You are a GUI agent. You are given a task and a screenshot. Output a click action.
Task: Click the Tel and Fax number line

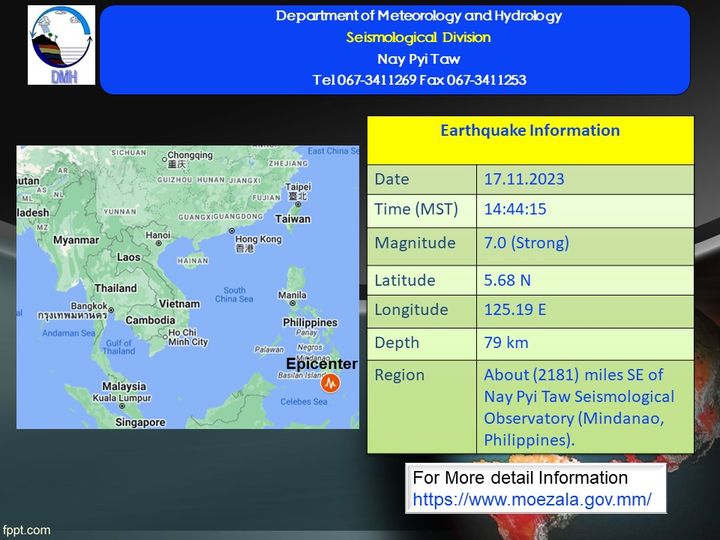point(419,80)
